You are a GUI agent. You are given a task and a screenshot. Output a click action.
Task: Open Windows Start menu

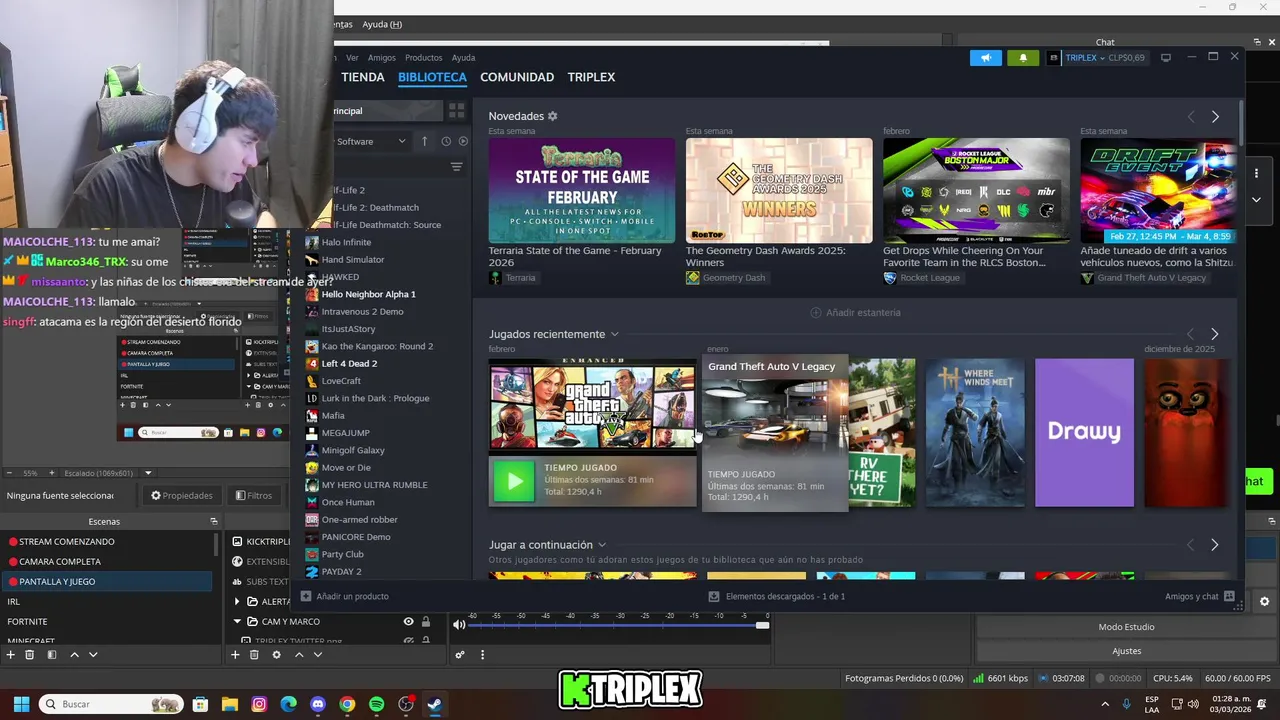coord(21,704)
